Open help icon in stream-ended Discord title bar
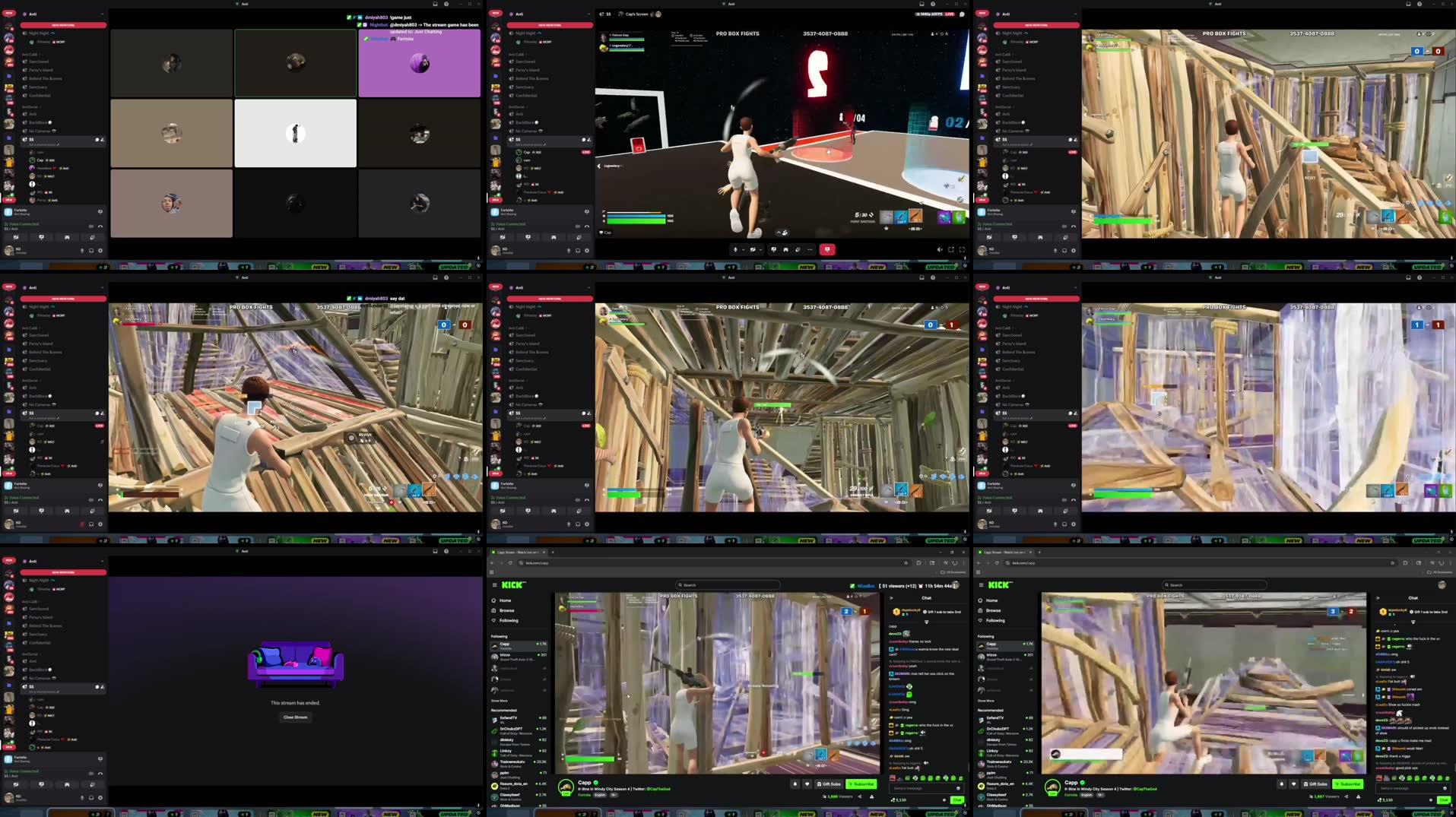Viewport: 1456px width, 817px height. [x=446, y=551]
